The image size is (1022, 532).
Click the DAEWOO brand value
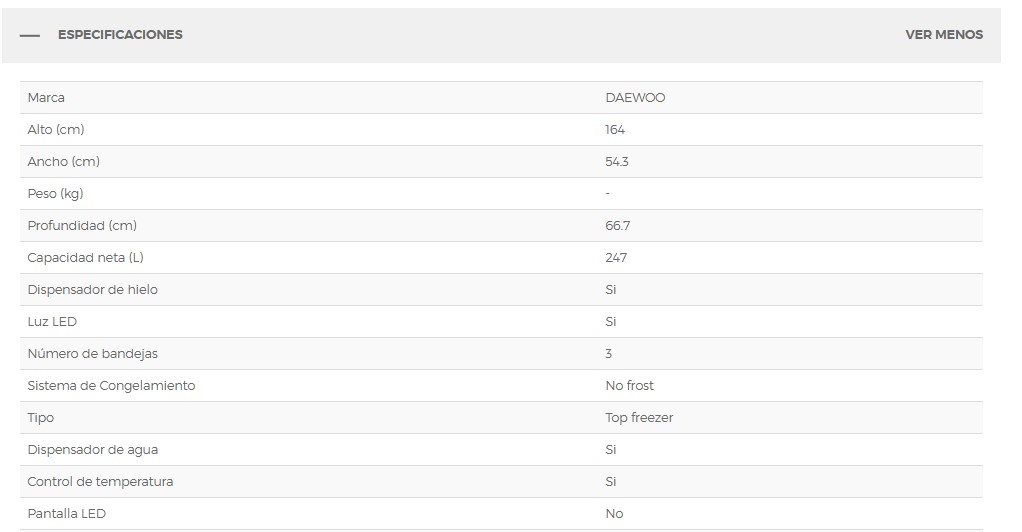point(635,98)
